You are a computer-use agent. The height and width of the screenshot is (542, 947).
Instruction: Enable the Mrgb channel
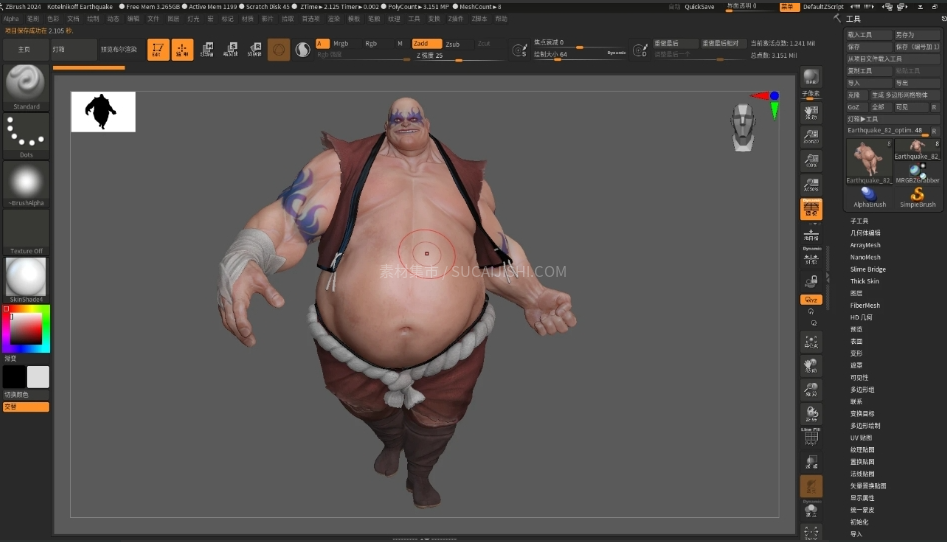click(x=341, y=44)
